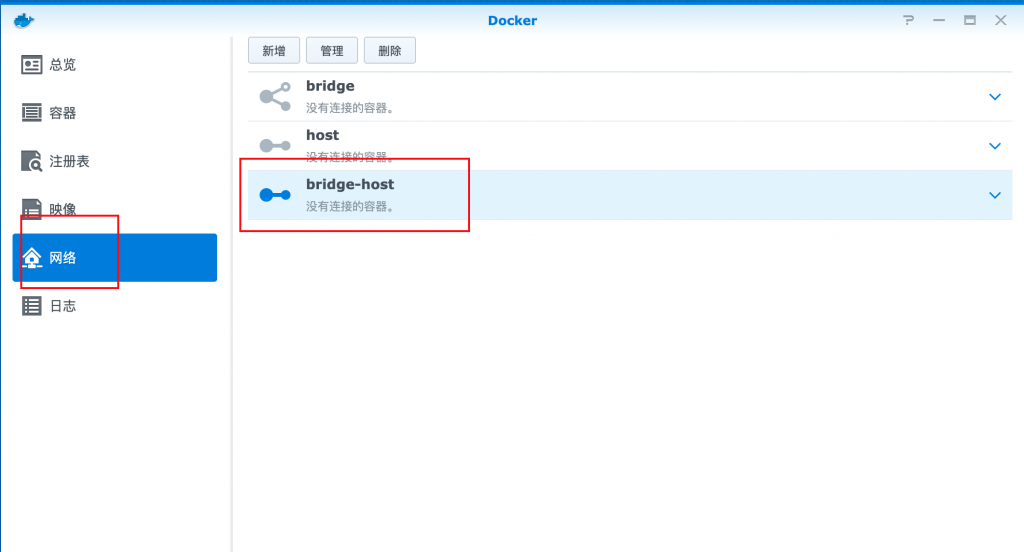The width and height of the screenshot is (1024, 552).
Task: Expand the bridge-host network details chevron
Action: tap(995, 195)
